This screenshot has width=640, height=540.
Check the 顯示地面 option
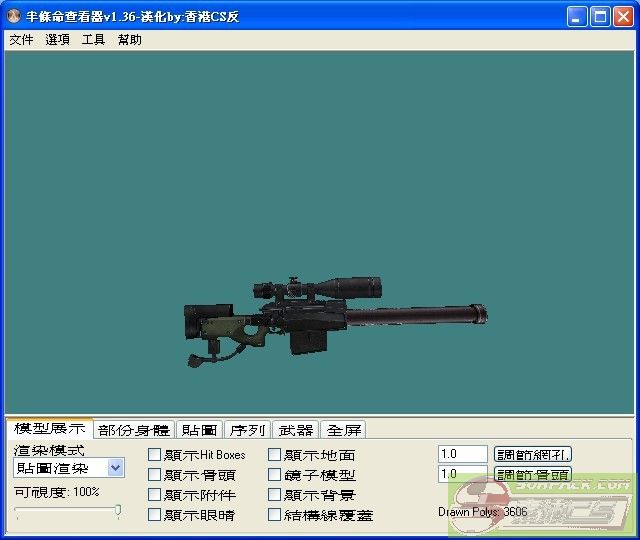(274, 455)
